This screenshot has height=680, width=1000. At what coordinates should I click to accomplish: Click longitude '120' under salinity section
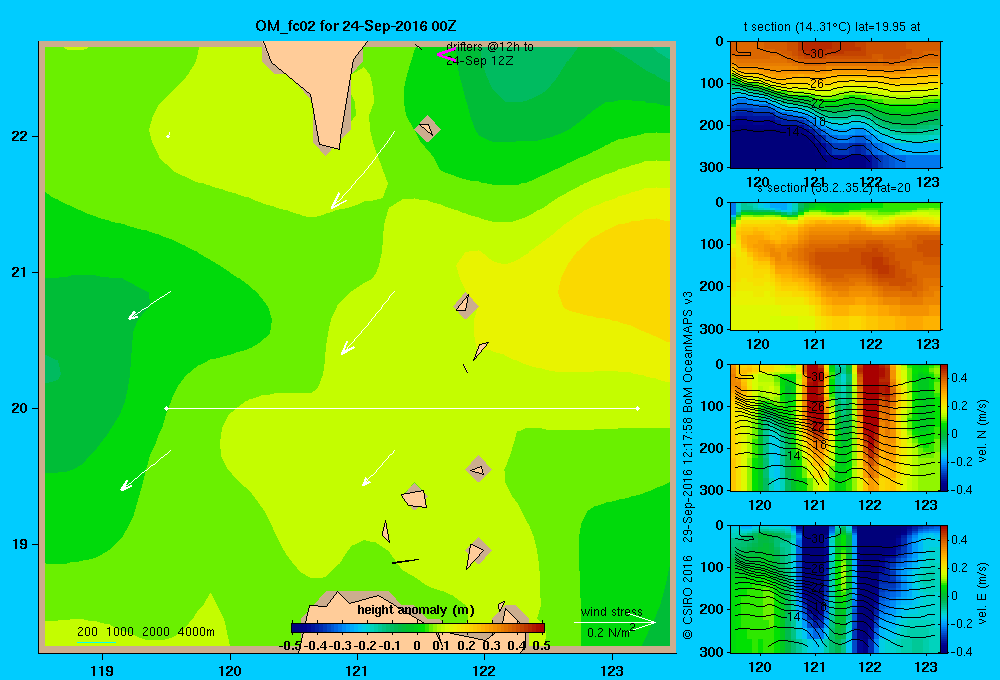758,344
